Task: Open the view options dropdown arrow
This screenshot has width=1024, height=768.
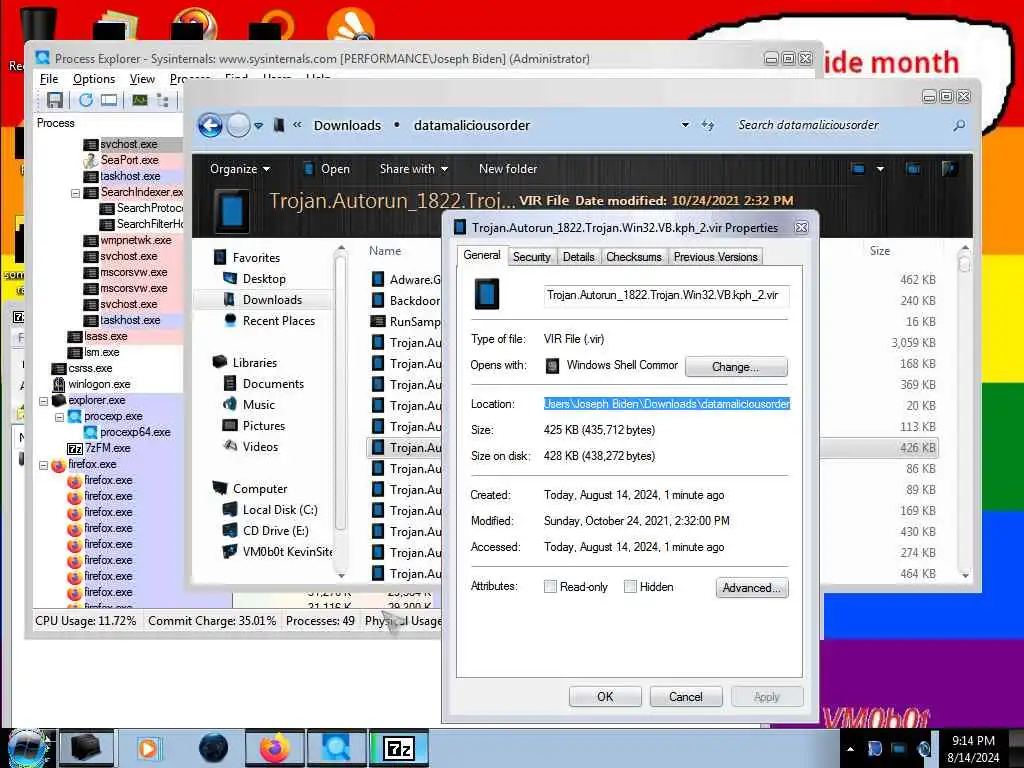Action: 880,168
